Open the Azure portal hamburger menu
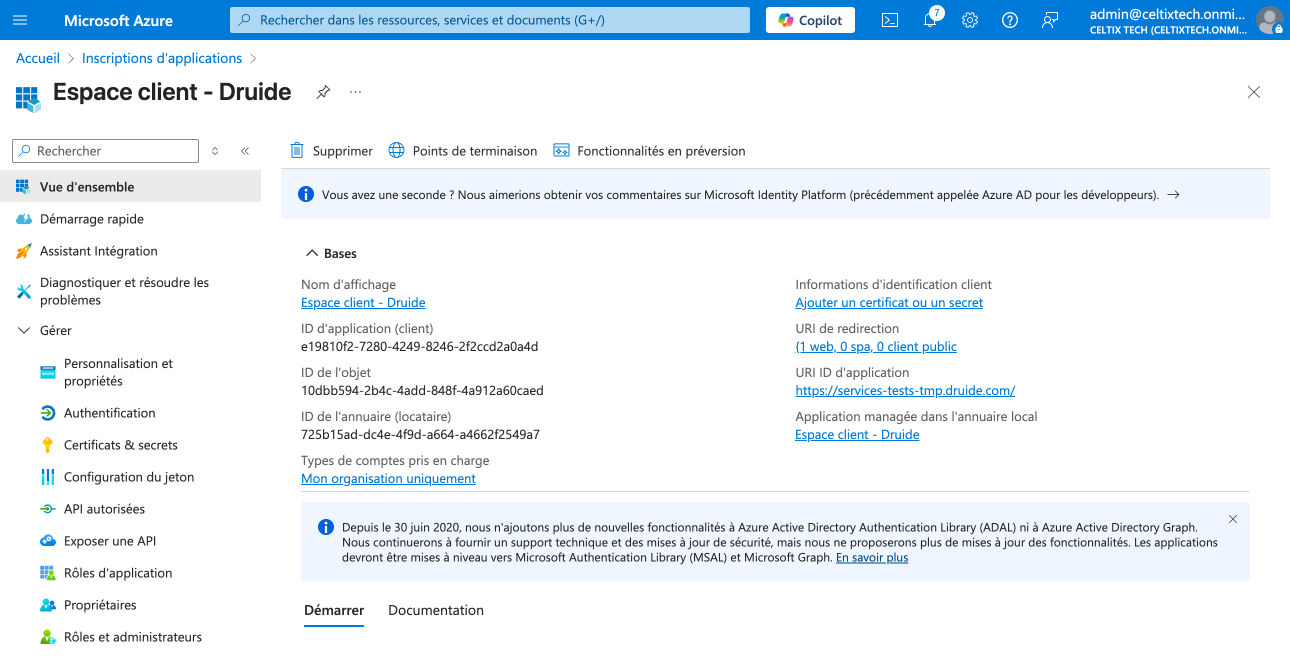 tap(20, 20)
